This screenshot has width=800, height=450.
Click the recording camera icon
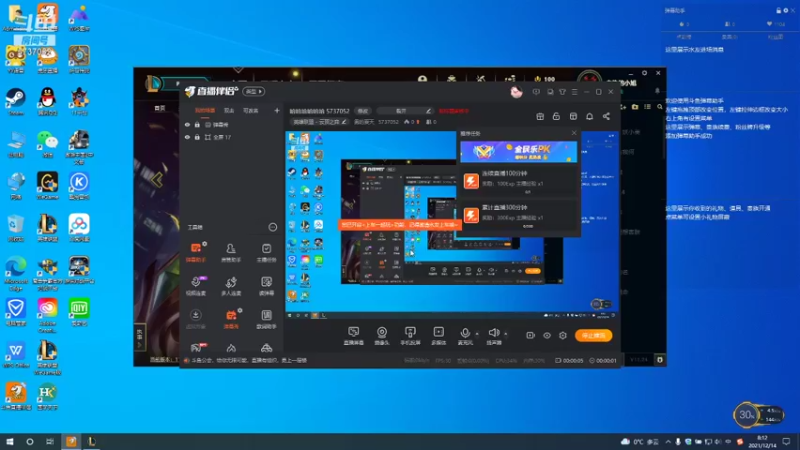(x=531, y=335)
